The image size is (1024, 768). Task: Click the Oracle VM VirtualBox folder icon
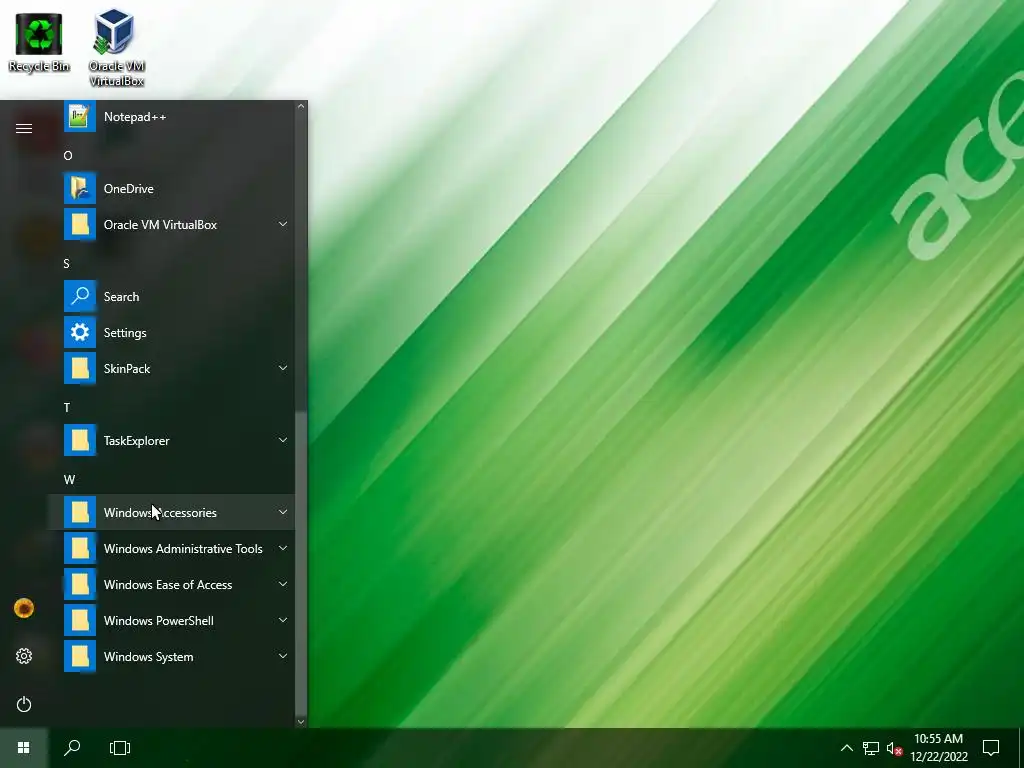click(x=80, y=225)
